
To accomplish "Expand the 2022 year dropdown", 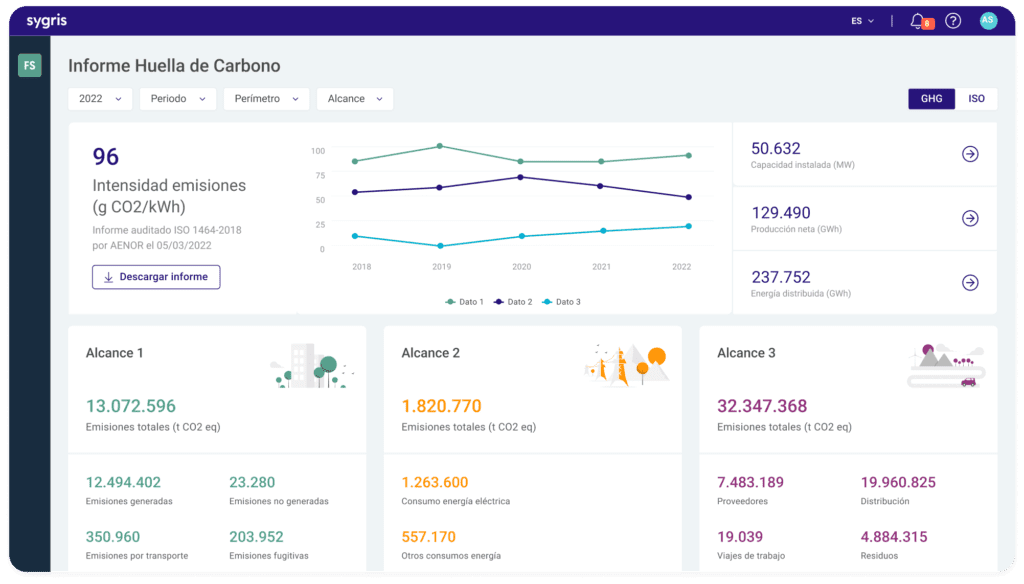I will 100,99.
